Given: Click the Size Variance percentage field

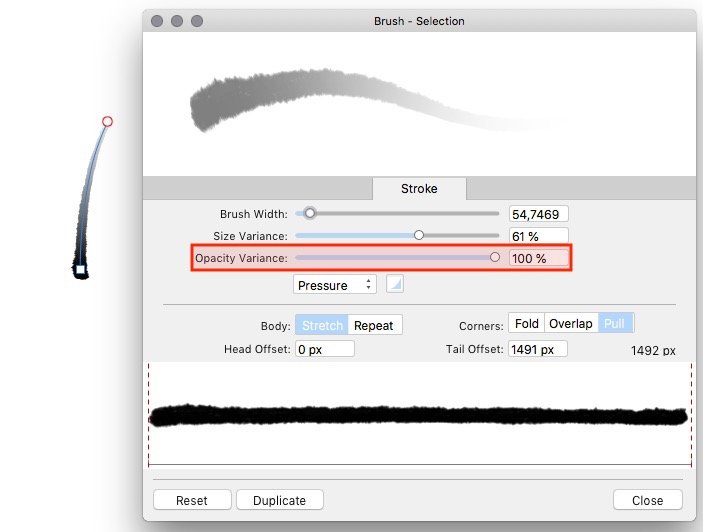Looking at the screenshot, I should click(538, 236).
